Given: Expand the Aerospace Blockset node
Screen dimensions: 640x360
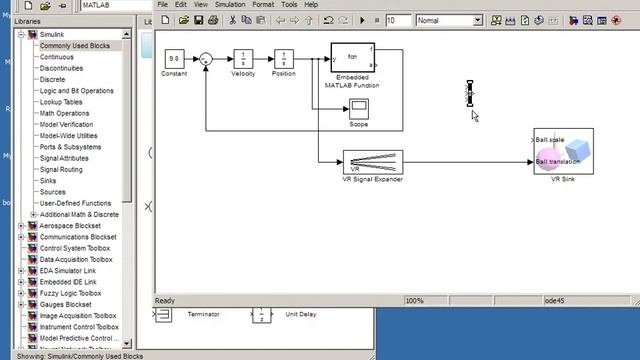Looking at the screenshot, I should tap(21, 226).
